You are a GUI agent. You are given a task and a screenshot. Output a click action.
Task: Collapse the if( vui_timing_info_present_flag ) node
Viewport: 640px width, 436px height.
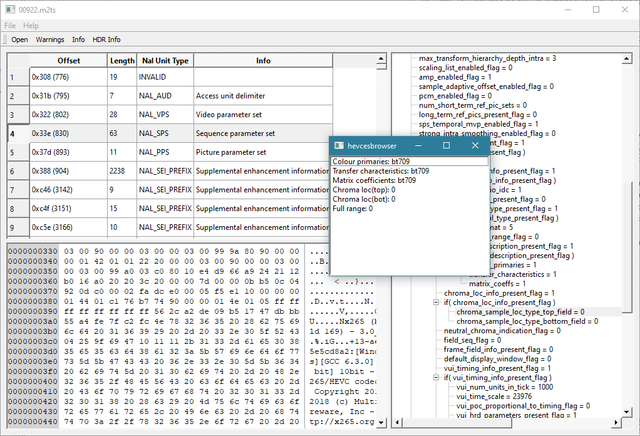tap(436, 378)
